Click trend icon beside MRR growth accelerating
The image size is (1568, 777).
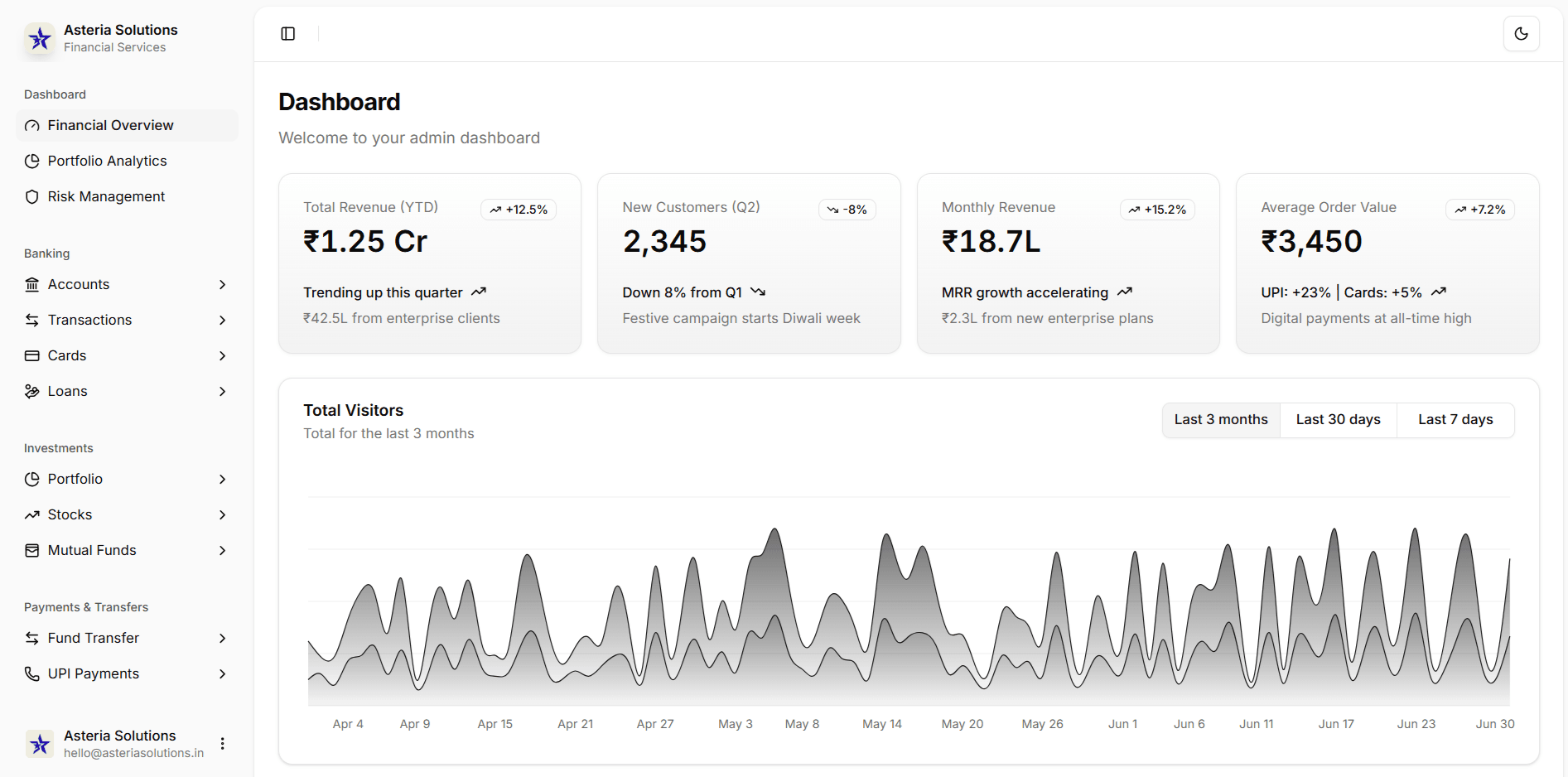[x=1125, y=292]
